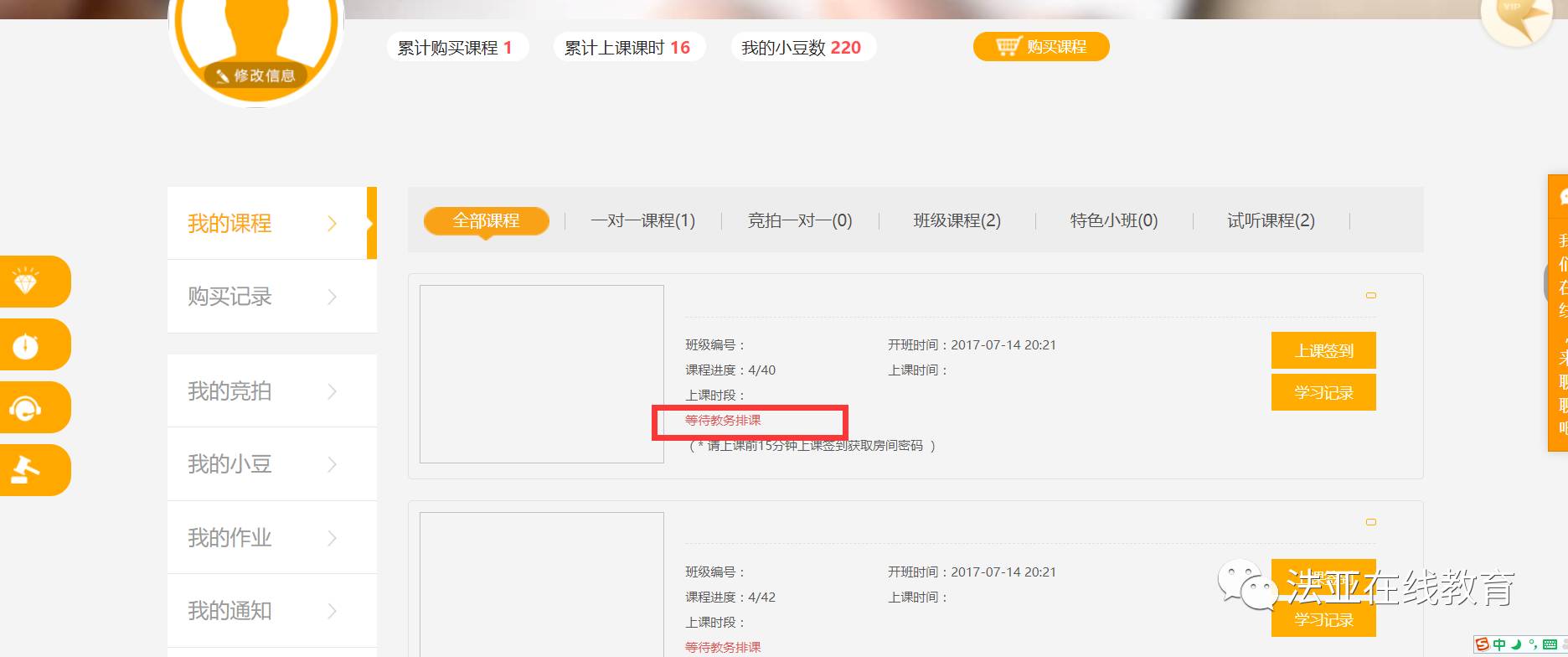This screenshot has height=657, width=1568.
Task: Open the first course thumbnail image
Action: point(541,374)
